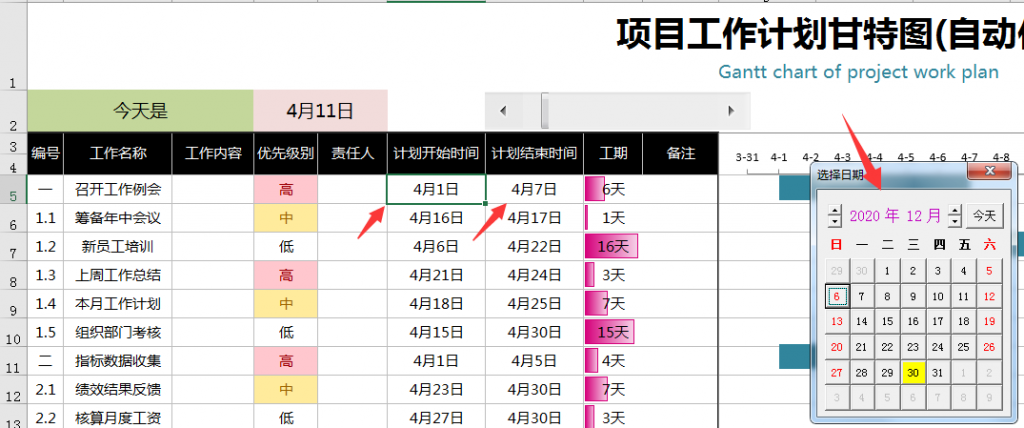
Task: Click the scrollbar left arrow beside 4月11日
Action: tap(502, 111)
